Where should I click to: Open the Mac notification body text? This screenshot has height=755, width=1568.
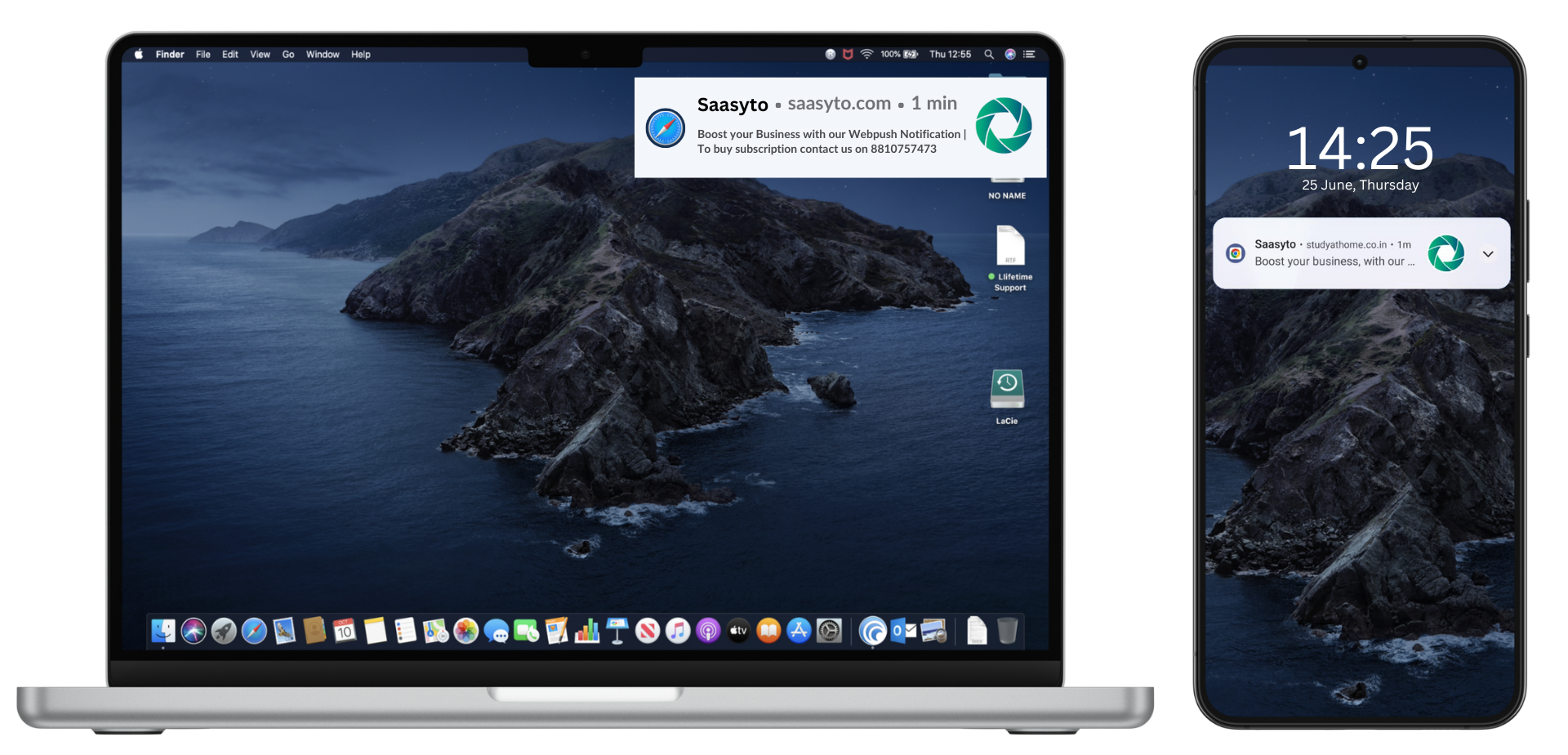831,141
